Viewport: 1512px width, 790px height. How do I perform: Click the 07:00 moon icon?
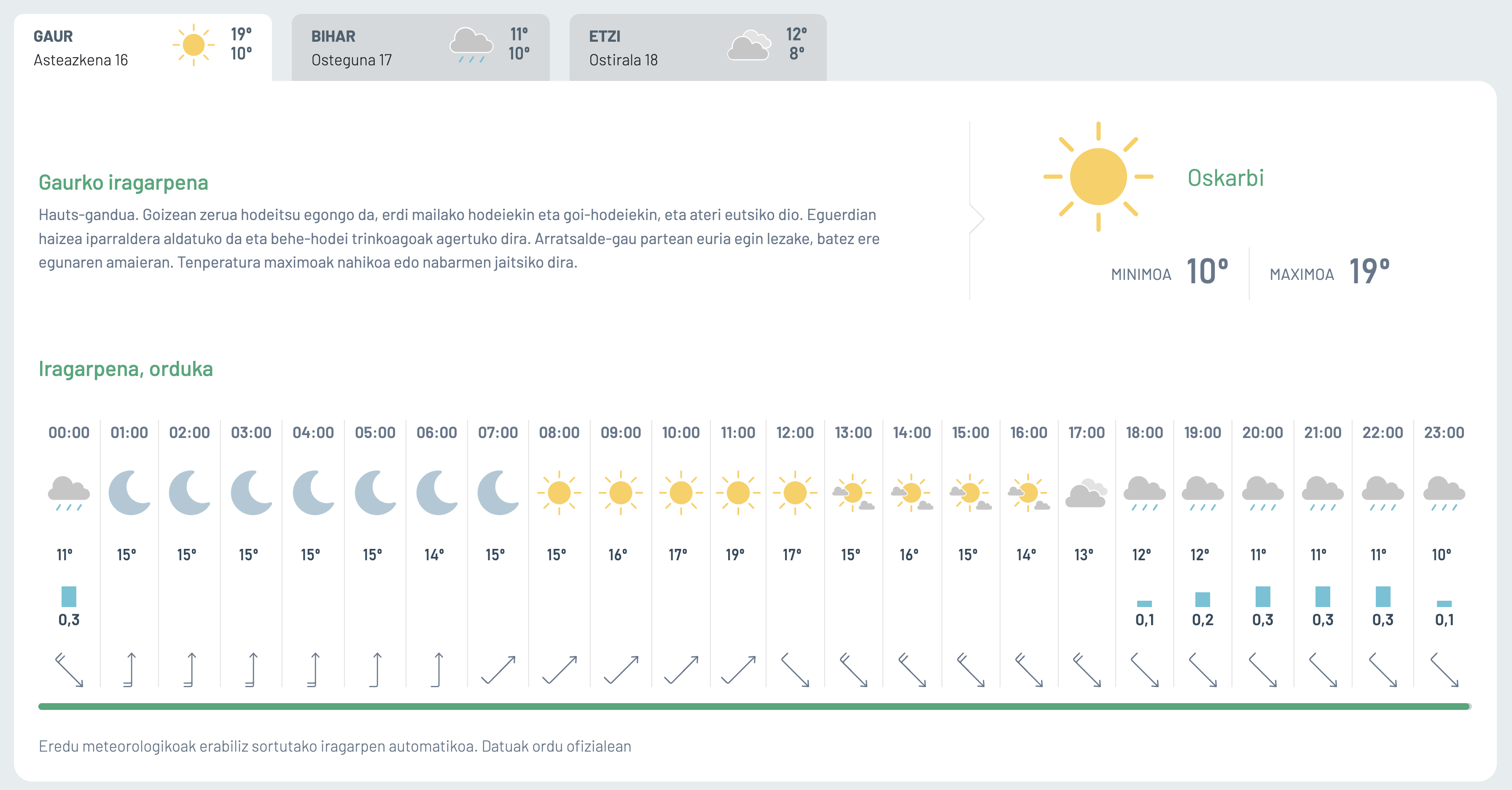tap(498, 492)
